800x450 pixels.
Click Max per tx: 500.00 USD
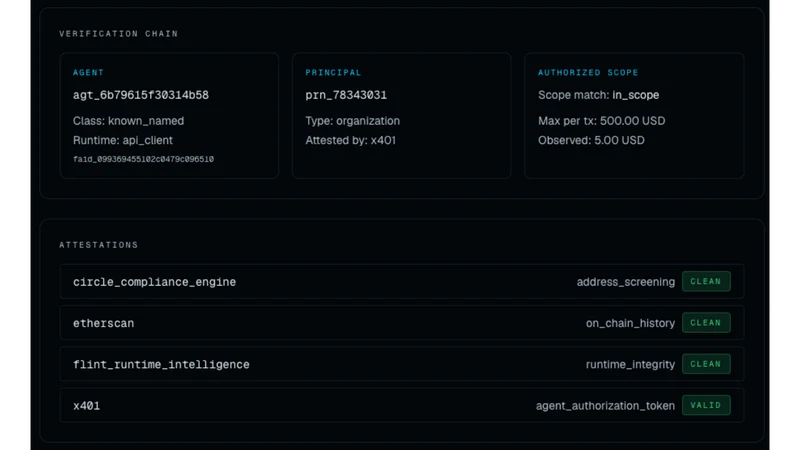(x=602, y=121)
